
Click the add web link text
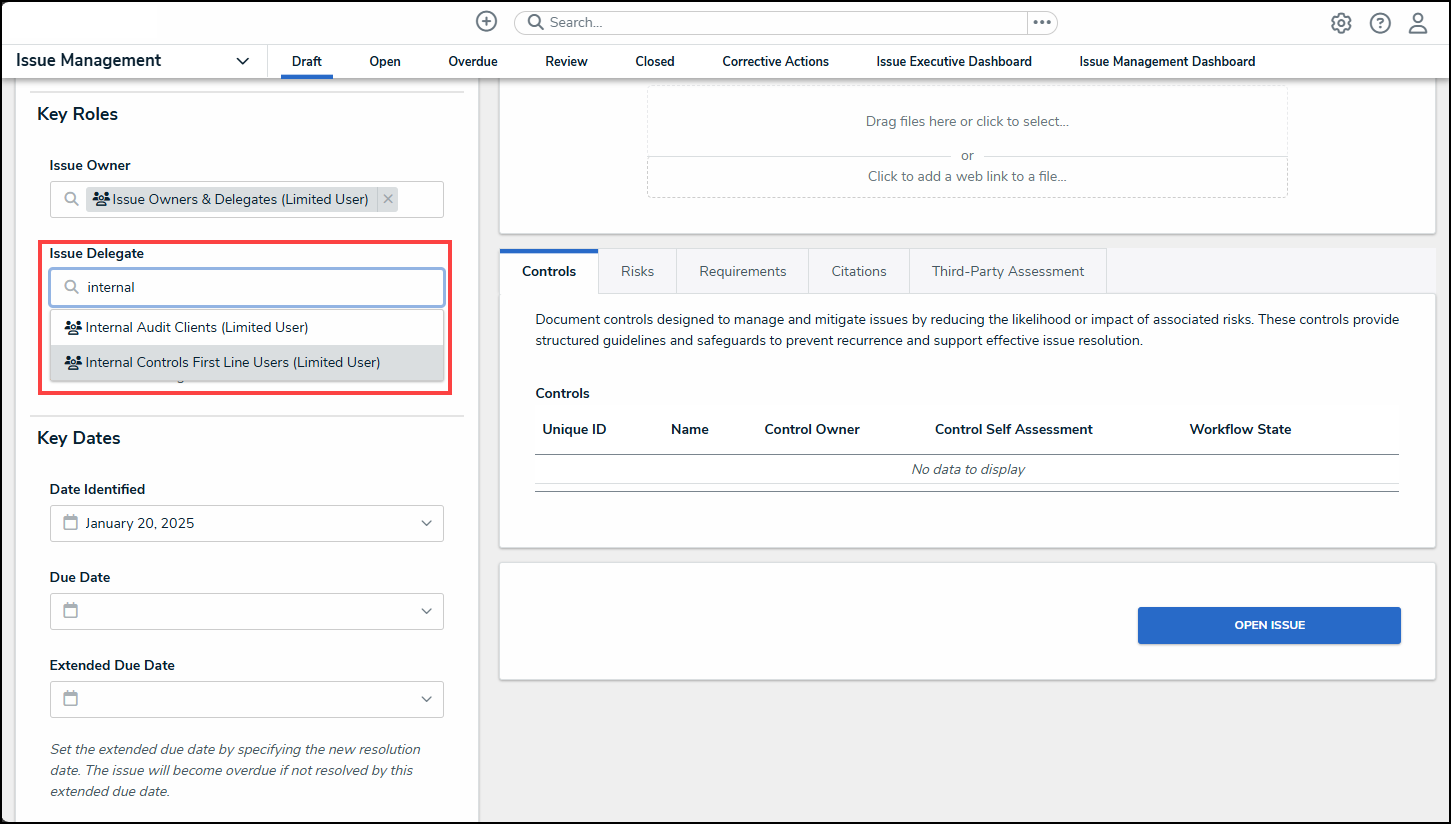(x=966, y=176)
